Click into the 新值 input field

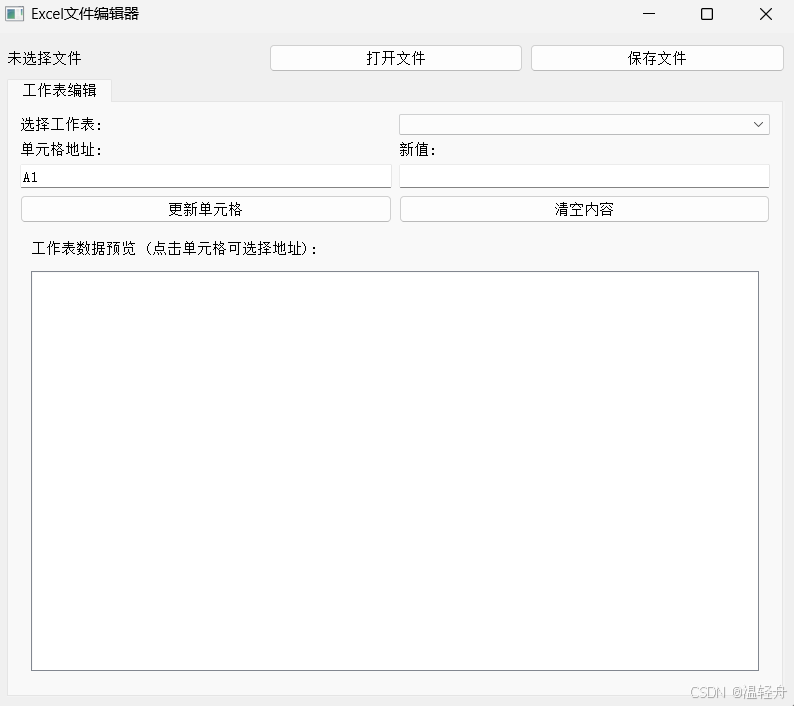584,177
